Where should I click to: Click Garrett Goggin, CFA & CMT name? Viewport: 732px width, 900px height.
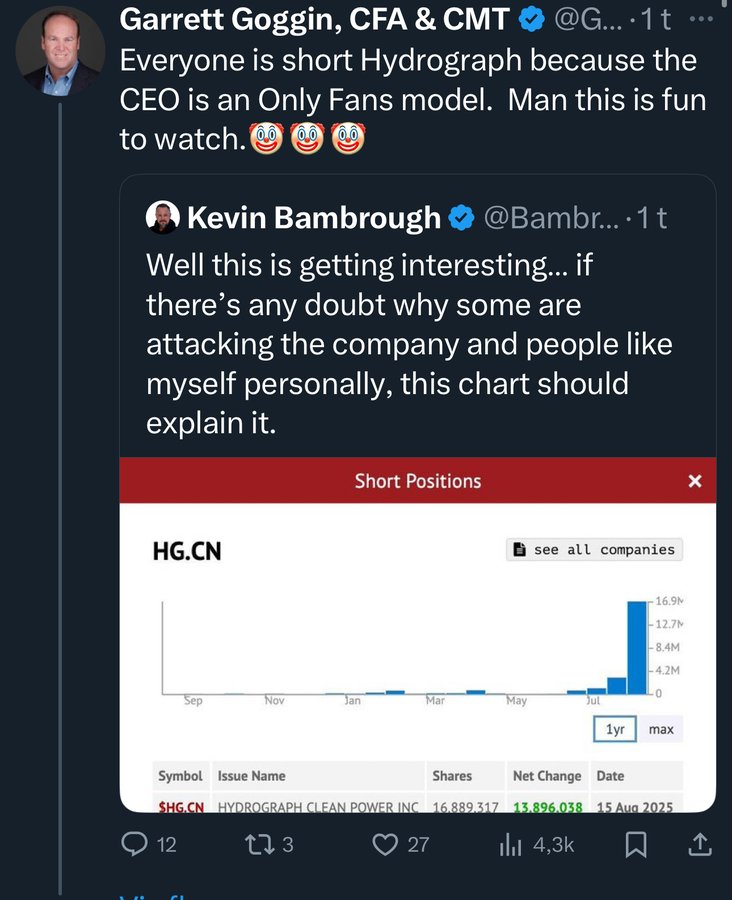315,18
